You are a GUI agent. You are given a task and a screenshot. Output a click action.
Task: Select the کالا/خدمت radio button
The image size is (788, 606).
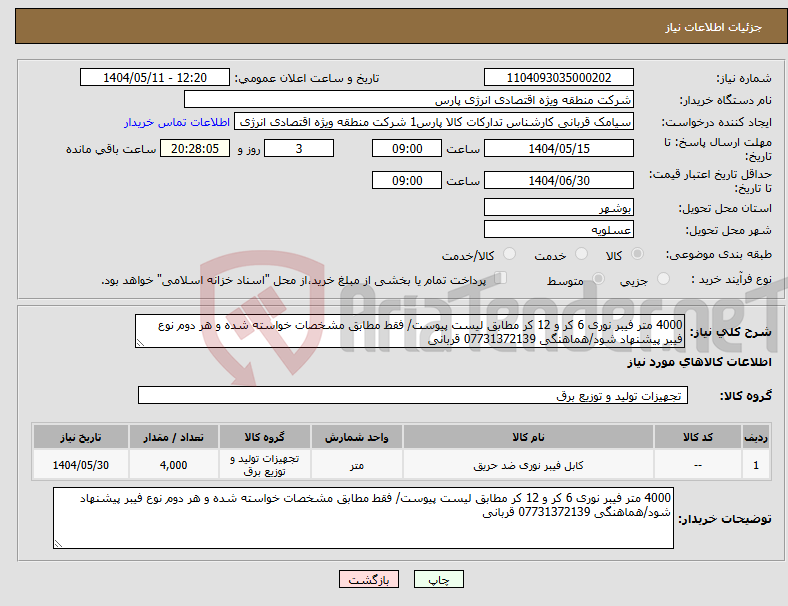coord(510,254)
